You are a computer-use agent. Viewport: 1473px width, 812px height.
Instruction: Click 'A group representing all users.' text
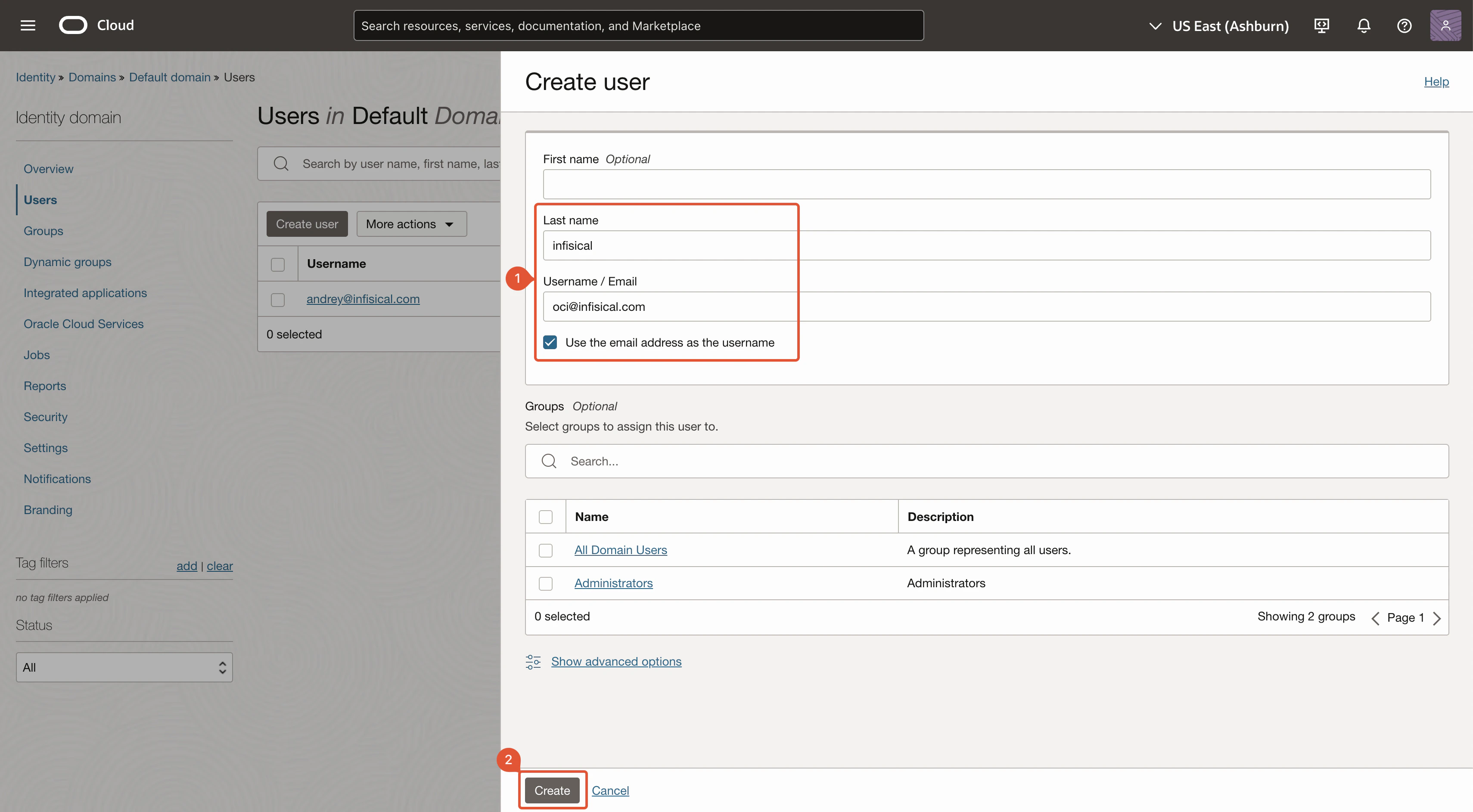tap(988, 550)
